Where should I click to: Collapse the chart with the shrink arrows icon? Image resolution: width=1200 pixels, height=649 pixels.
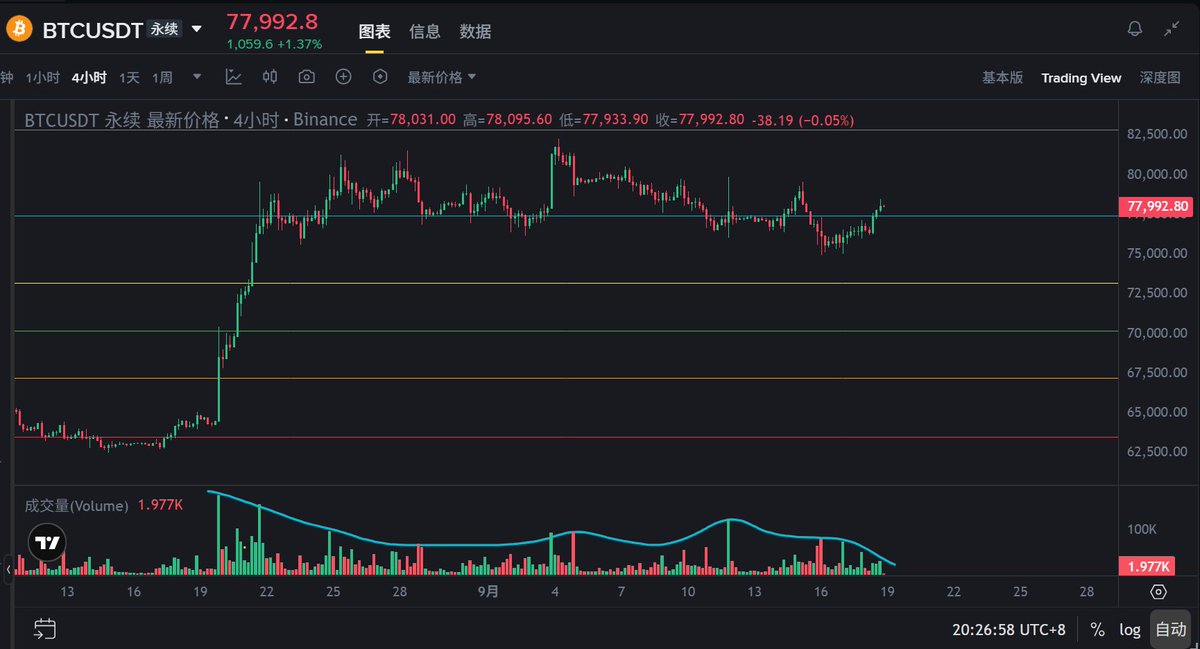pos(1171,29)
